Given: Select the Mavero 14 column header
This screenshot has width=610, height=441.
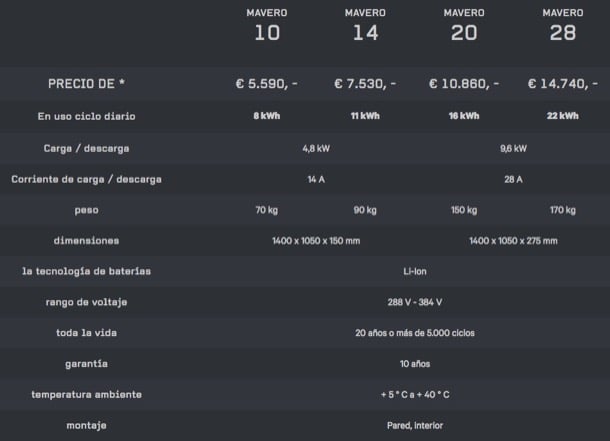Looking at the screenshot, I should [x=365, y=25].
